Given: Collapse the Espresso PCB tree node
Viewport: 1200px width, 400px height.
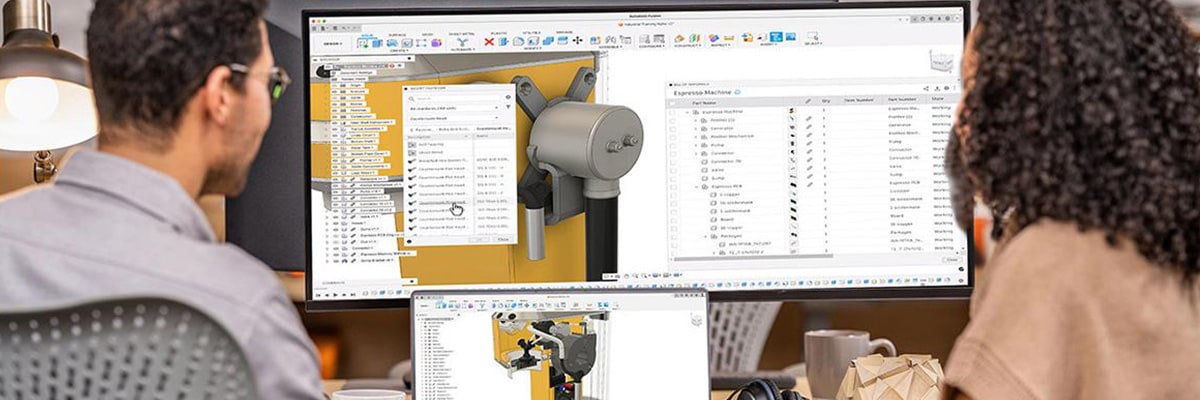Looking at the screenshot, I should pyautogui.click(x=698, y=187).
